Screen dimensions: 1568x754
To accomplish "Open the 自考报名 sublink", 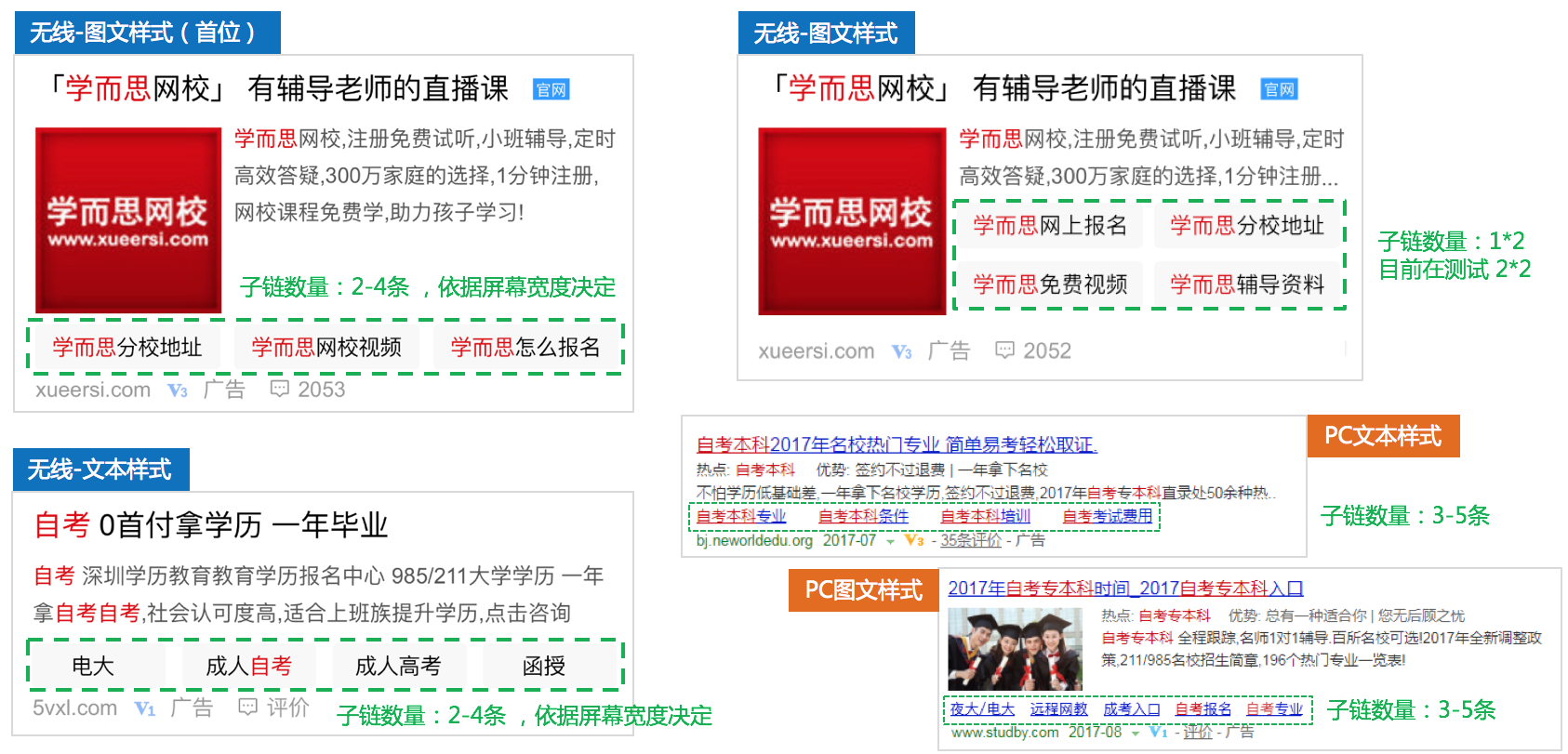I will 1203,709.
